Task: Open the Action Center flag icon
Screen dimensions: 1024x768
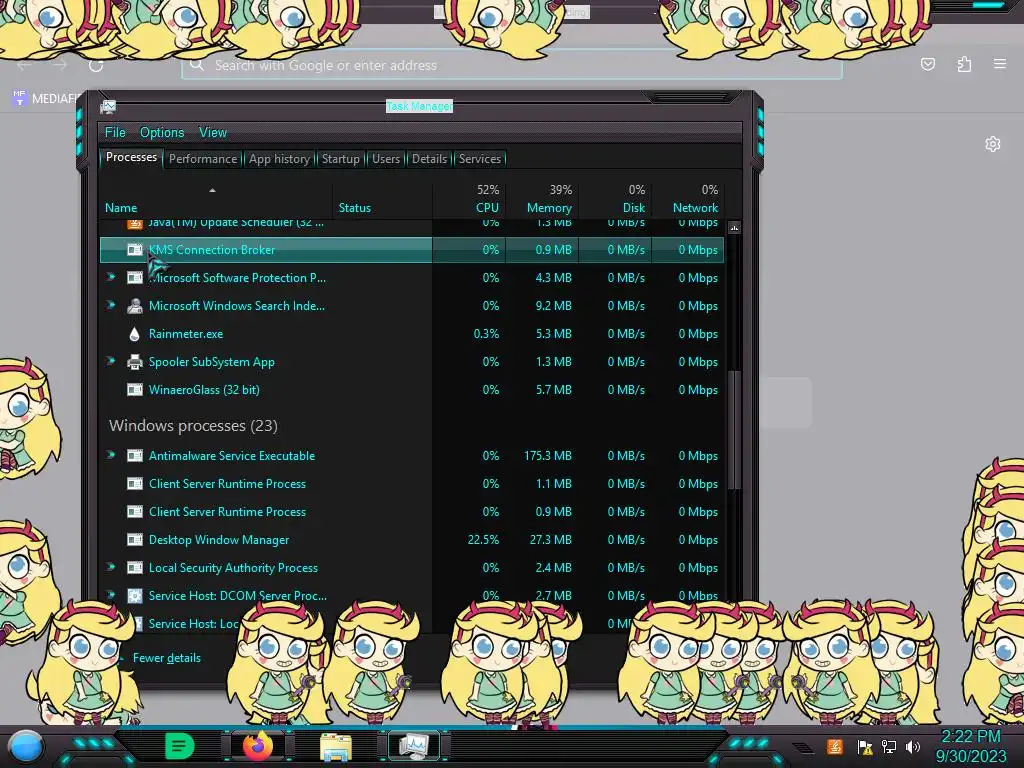Action: 865,746
